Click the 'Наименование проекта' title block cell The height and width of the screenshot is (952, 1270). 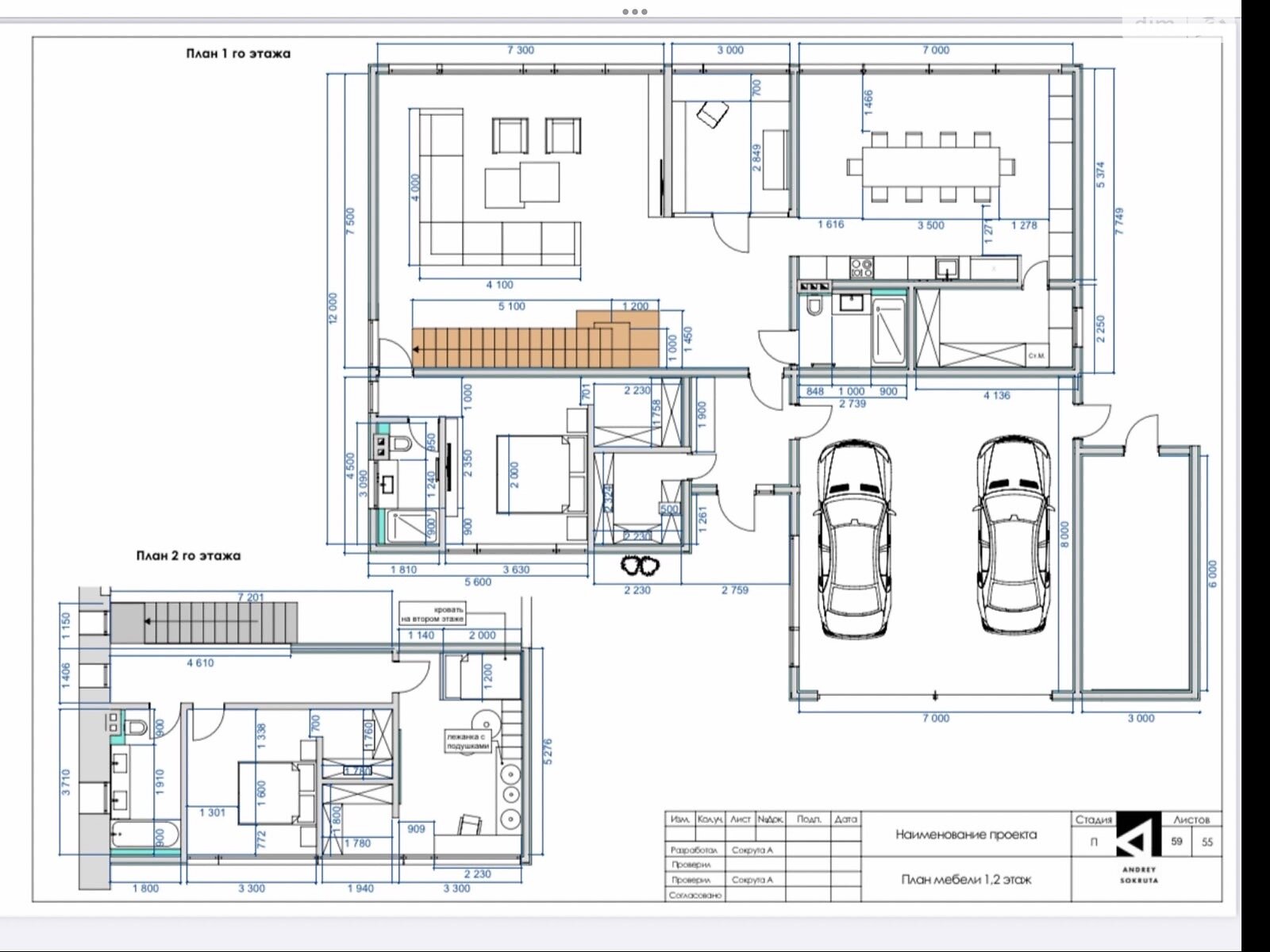pyautogui.click(x=966, y=835)
